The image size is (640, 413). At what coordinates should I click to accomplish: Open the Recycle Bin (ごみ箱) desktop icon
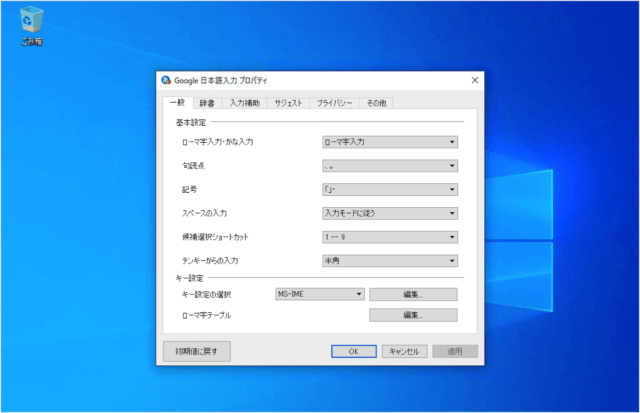click(x=31, y=22)
